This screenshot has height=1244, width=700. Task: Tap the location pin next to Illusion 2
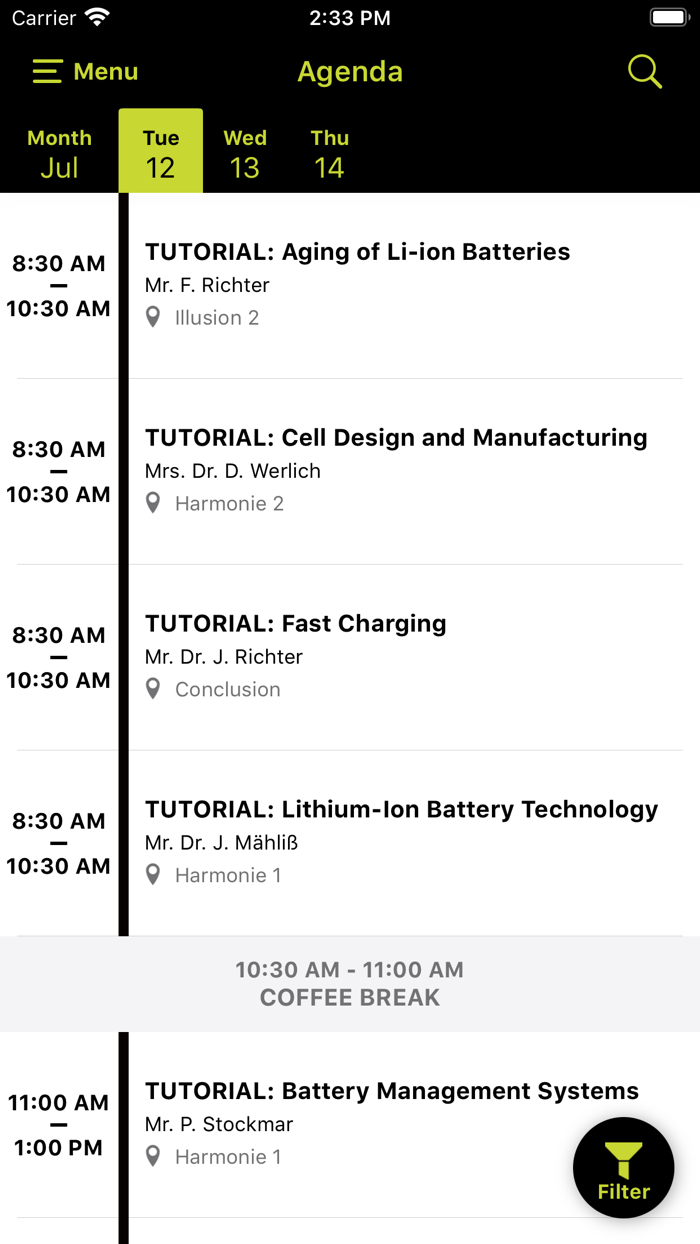tap(153, 317)
